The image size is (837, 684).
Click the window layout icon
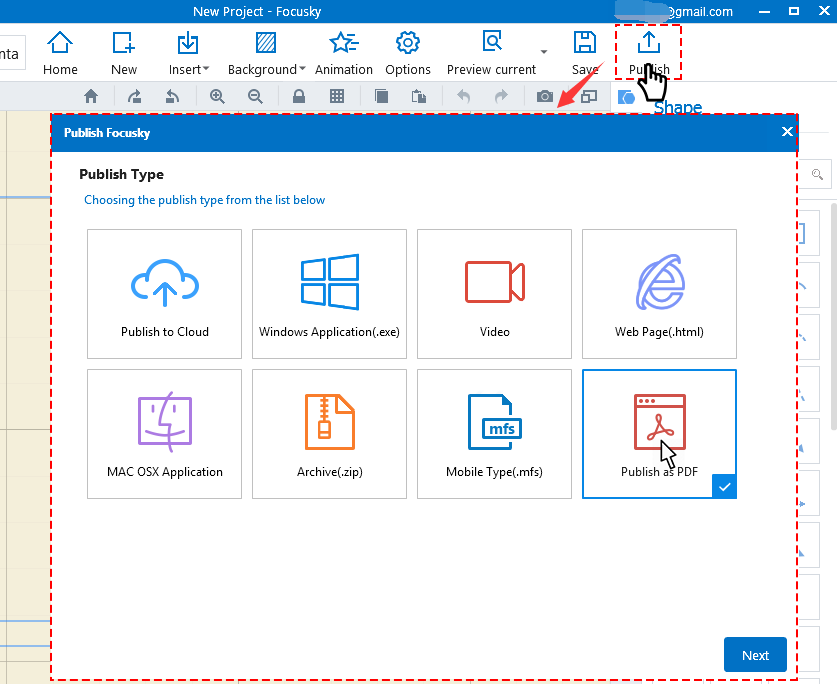click(589, 97)
